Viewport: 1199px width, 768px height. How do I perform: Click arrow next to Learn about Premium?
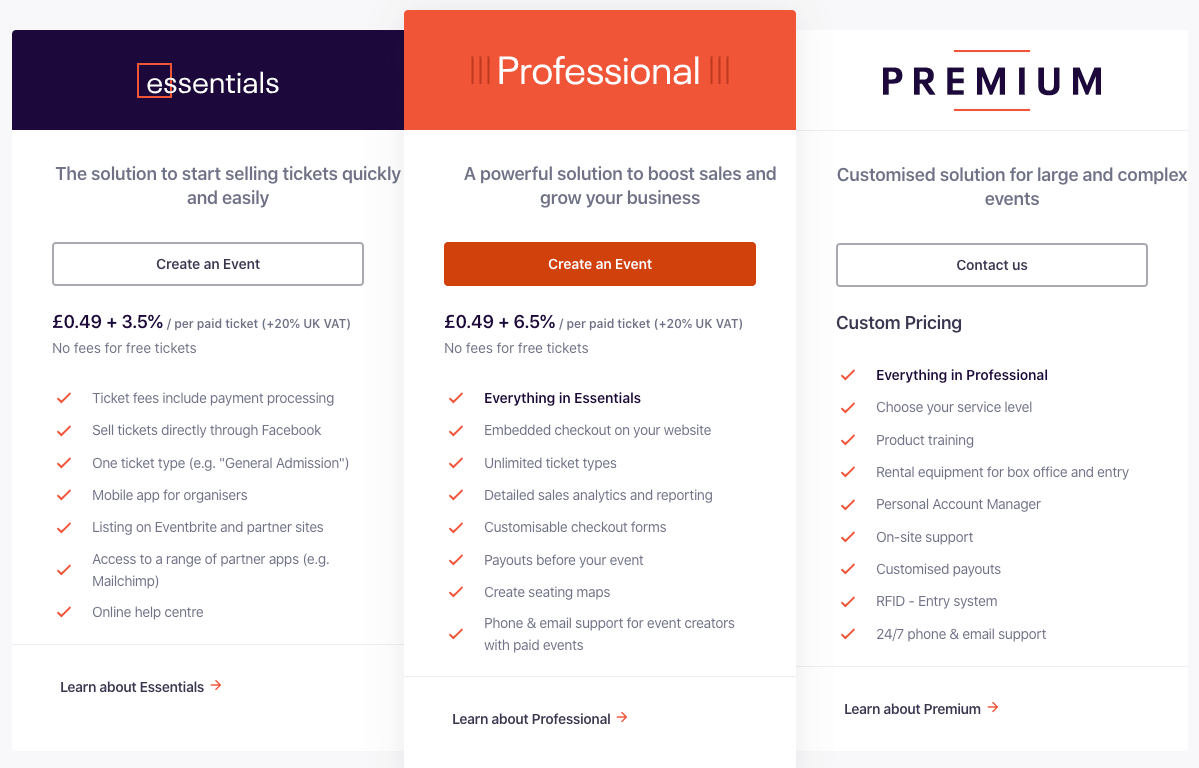[x=993, y=708]
